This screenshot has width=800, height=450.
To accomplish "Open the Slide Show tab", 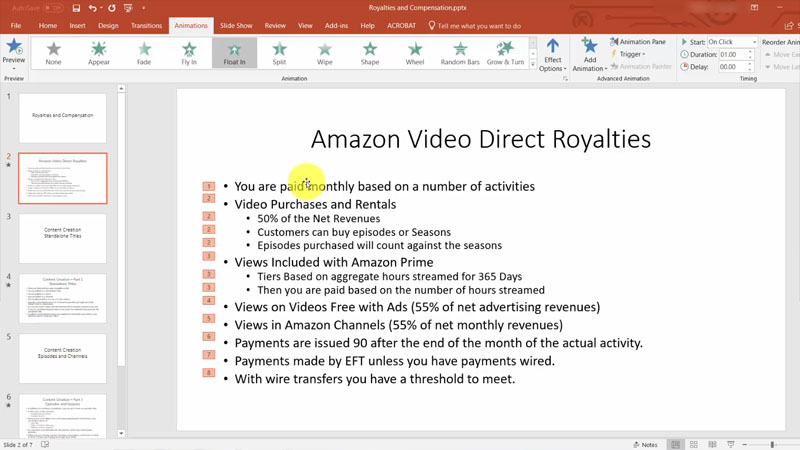I will pos(236,26).
